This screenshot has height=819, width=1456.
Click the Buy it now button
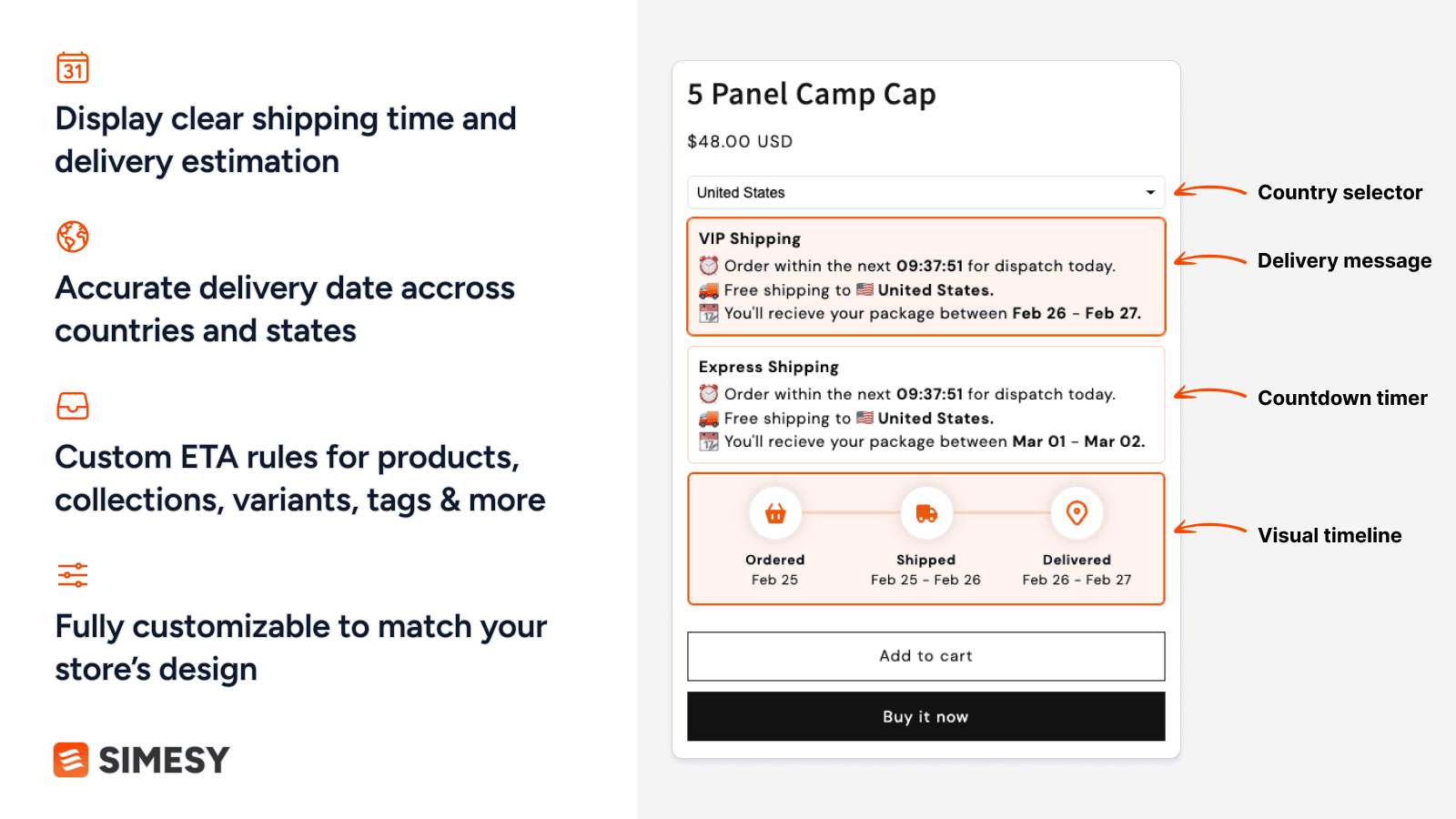point(925,717)
